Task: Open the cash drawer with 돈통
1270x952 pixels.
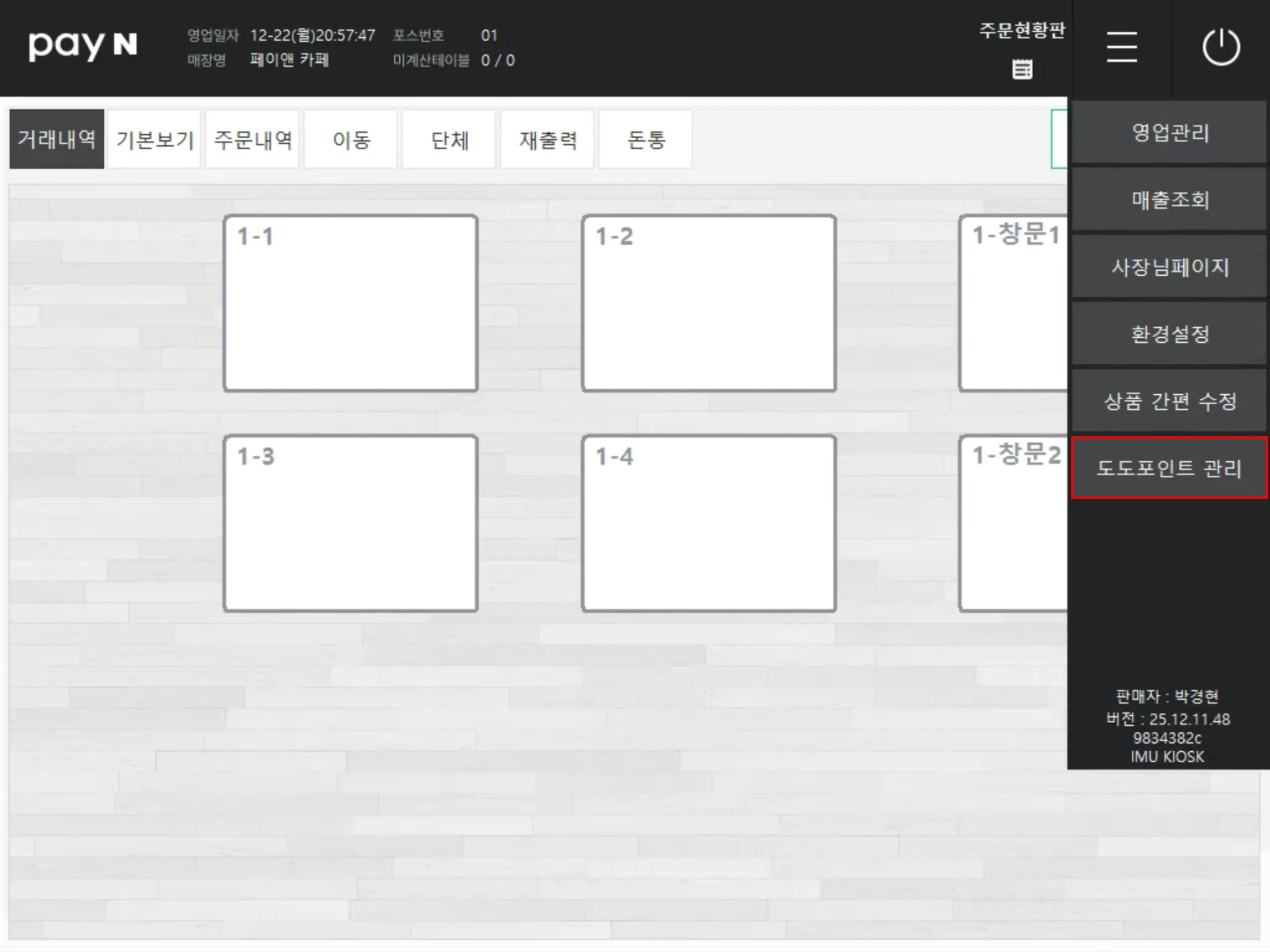Action: click(646, 139)
